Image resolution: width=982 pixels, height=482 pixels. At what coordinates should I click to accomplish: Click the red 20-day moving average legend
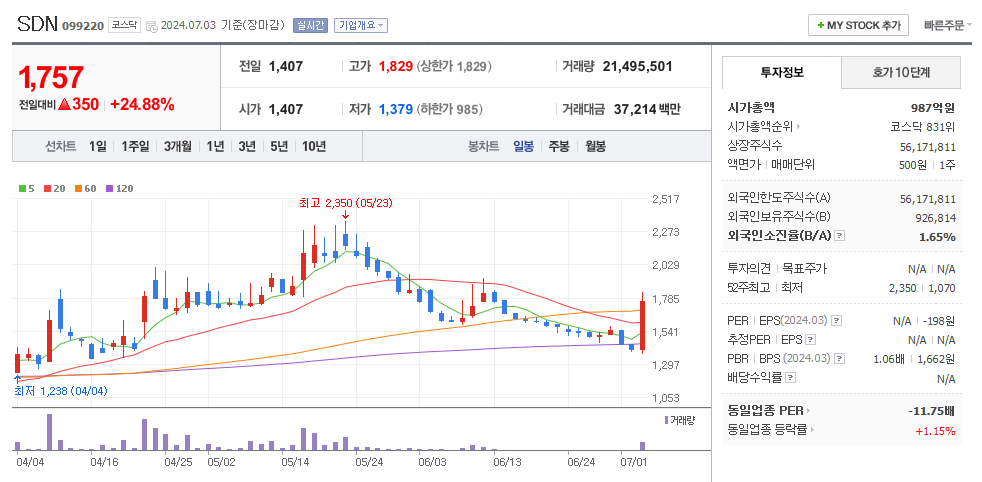(54, 188)
